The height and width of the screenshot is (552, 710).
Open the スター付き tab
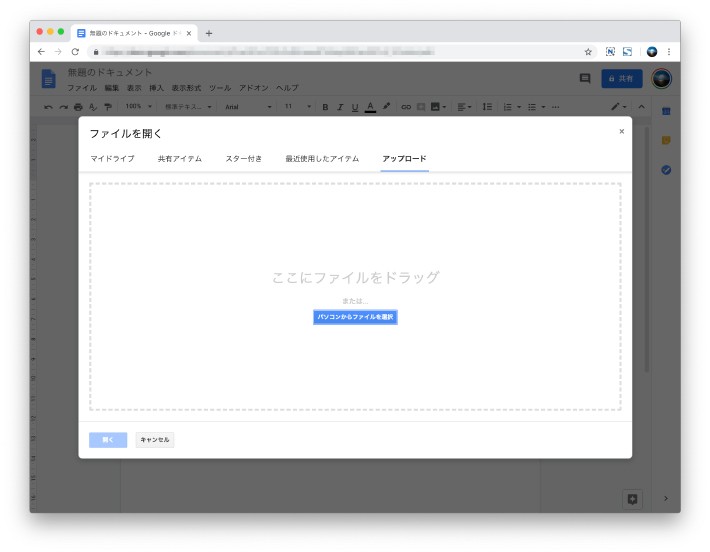pyautogui.click(x=244, y=158)
